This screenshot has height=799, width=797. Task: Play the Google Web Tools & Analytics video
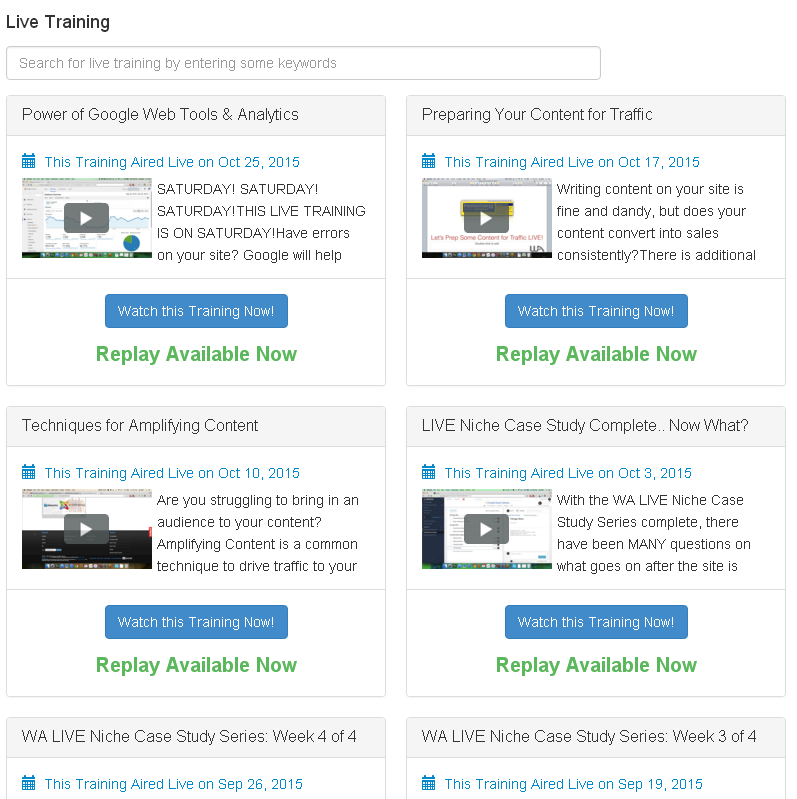coord(86,218)
